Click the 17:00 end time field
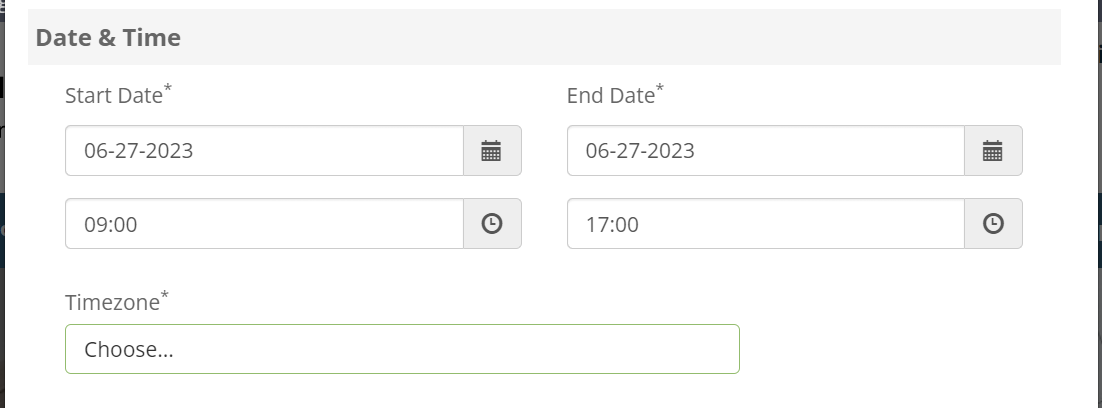 pyautogui.click(x=765, y=224)
